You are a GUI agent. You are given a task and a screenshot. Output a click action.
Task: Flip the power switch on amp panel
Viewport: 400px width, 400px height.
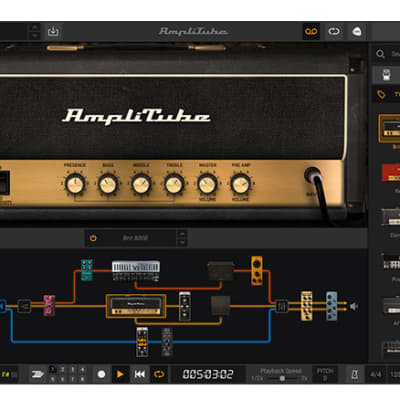4,183
